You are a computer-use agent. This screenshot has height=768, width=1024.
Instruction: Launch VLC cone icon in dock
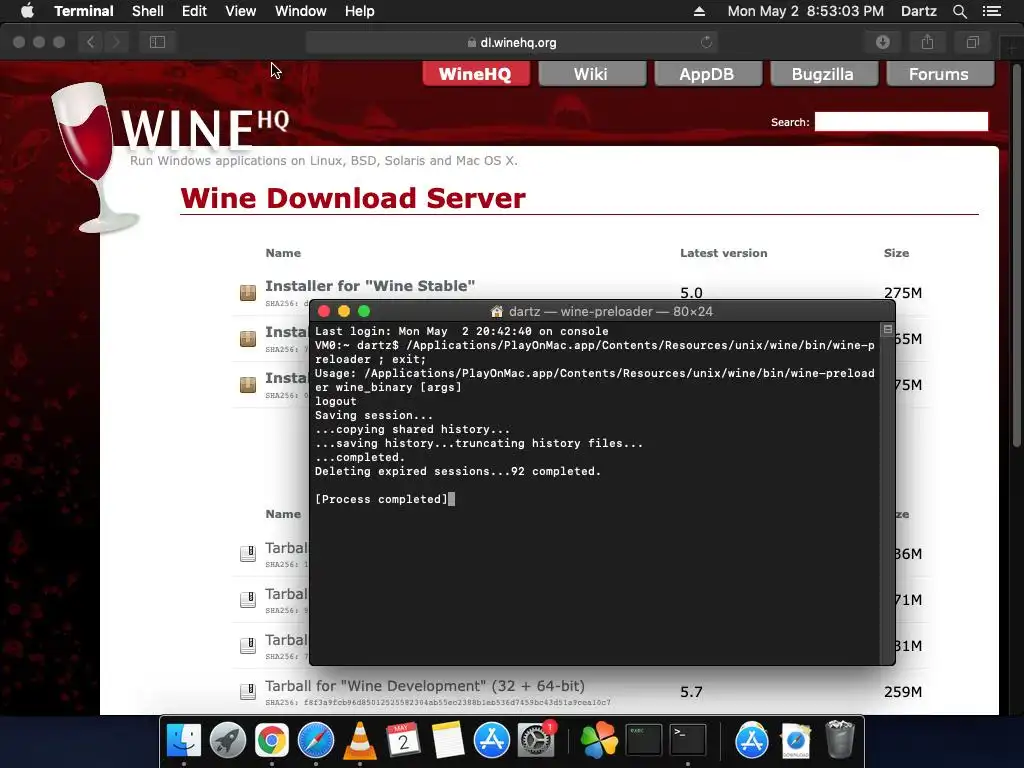click(x=360, y=741)
